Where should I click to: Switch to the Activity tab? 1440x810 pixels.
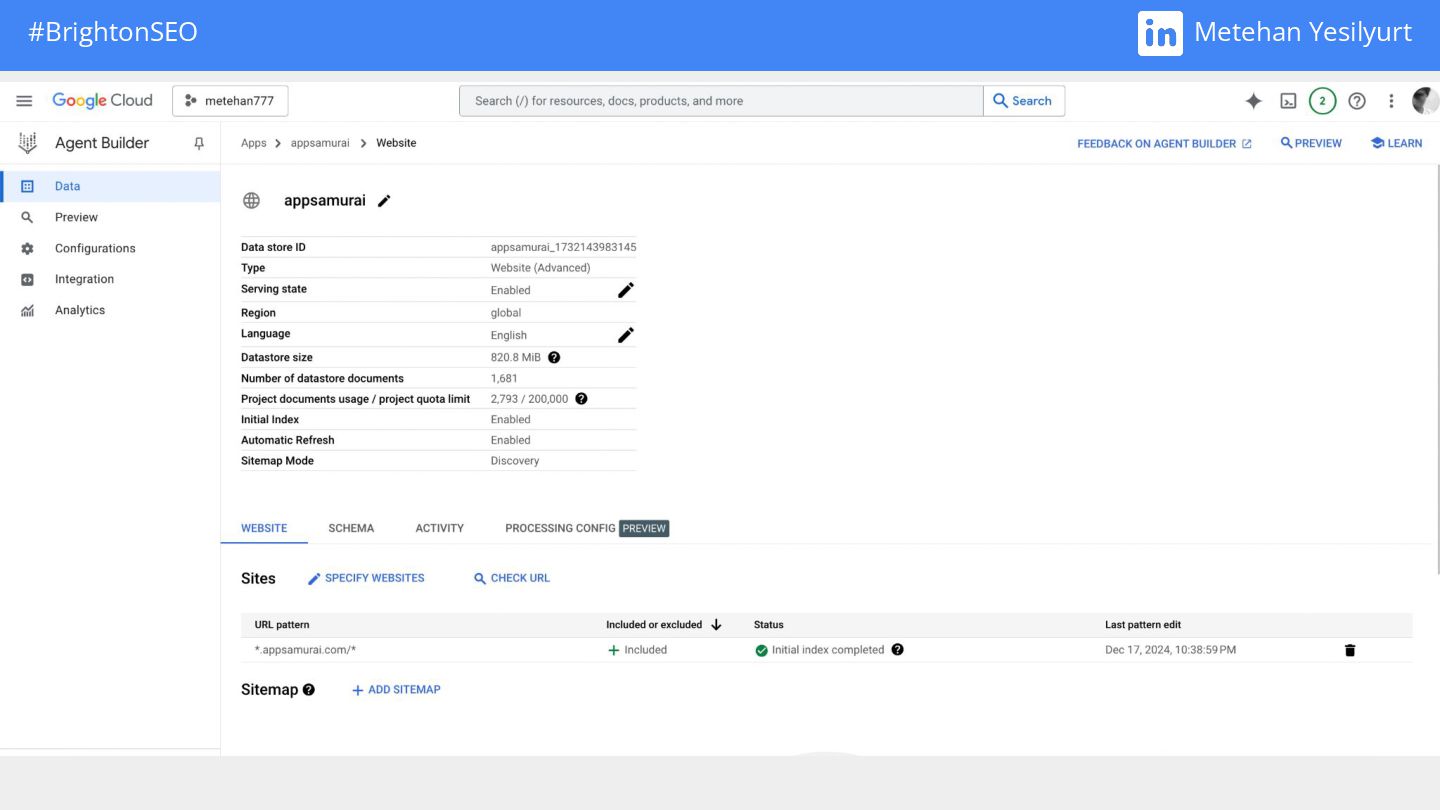coord(440,528)
